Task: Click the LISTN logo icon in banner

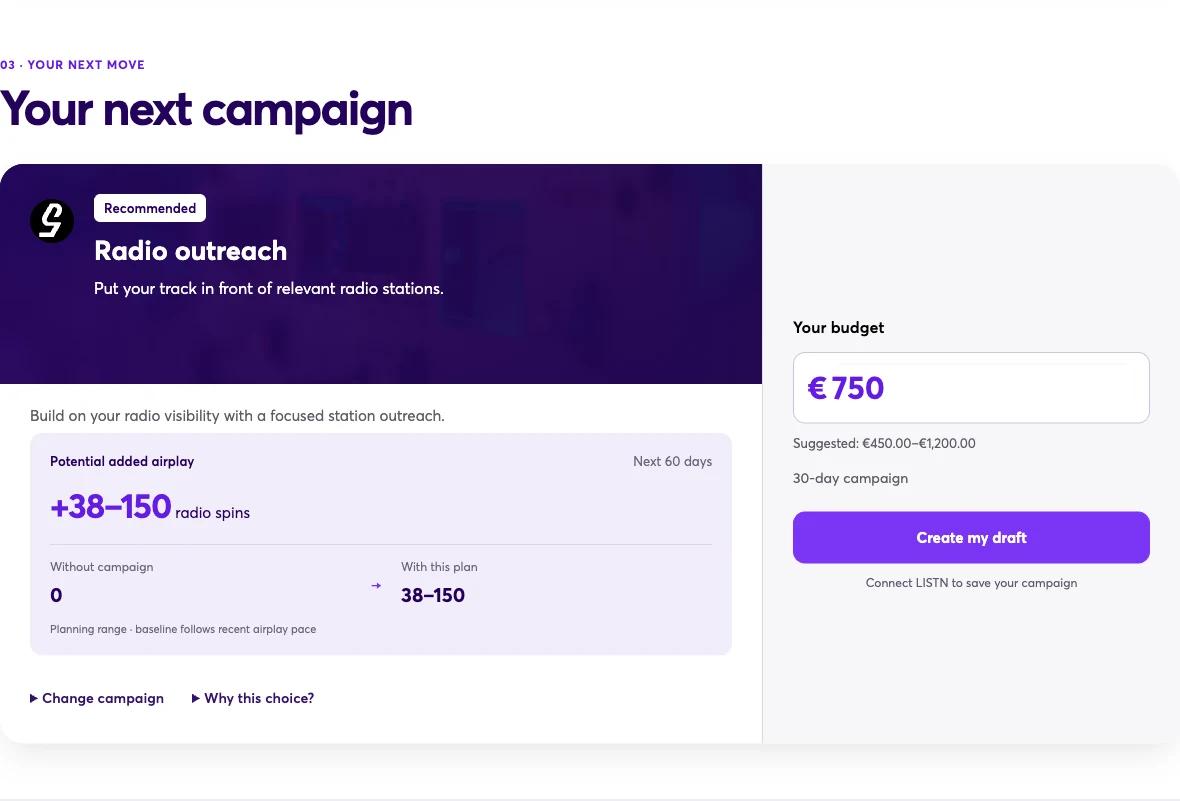Action: click(52, 221)
